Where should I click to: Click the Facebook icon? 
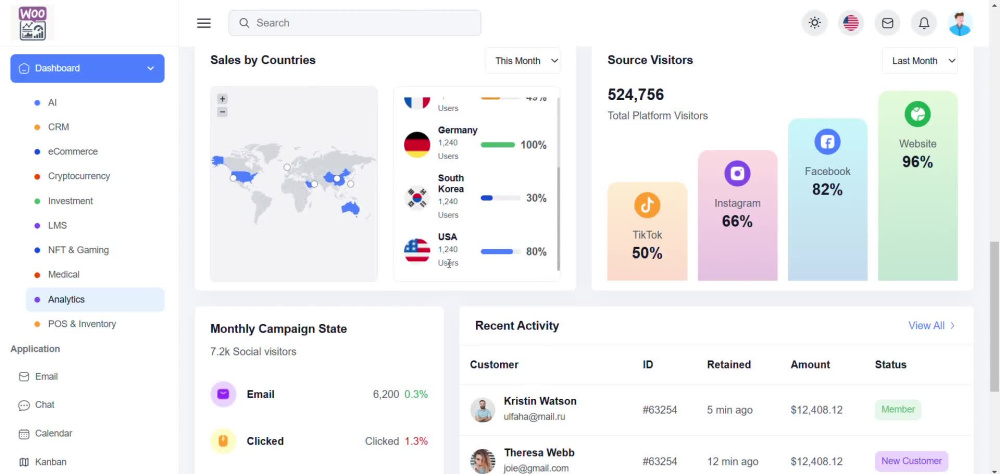click(x=827, y=142)
